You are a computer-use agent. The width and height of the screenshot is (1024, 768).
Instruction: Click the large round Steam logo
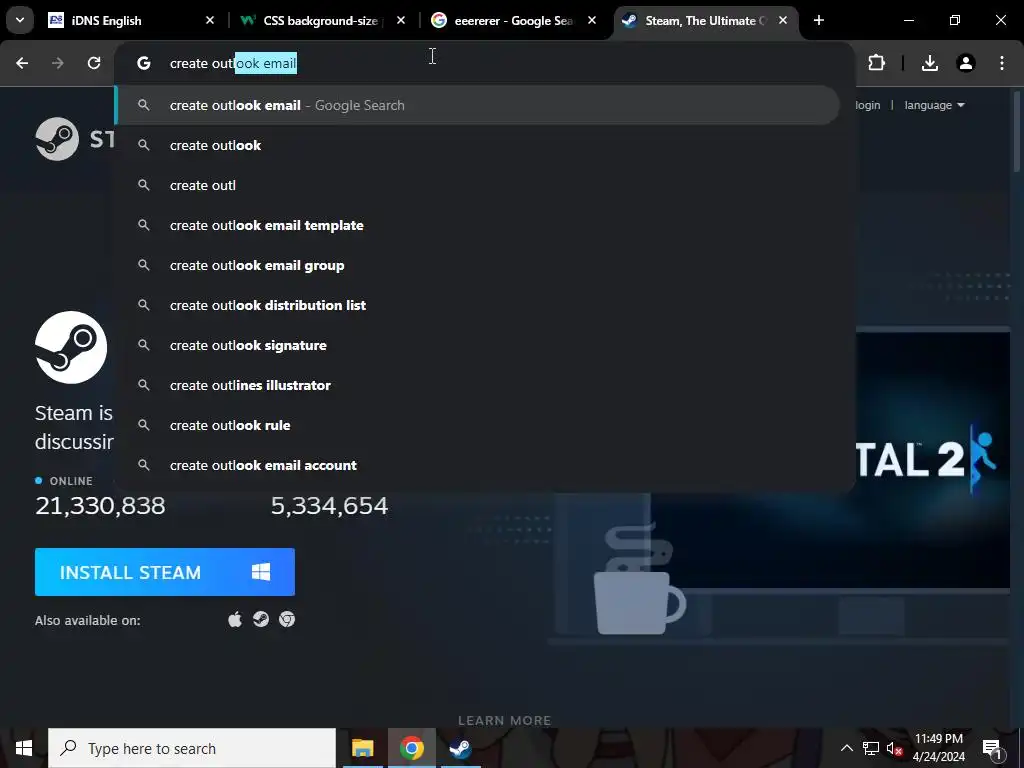(71, 347)
